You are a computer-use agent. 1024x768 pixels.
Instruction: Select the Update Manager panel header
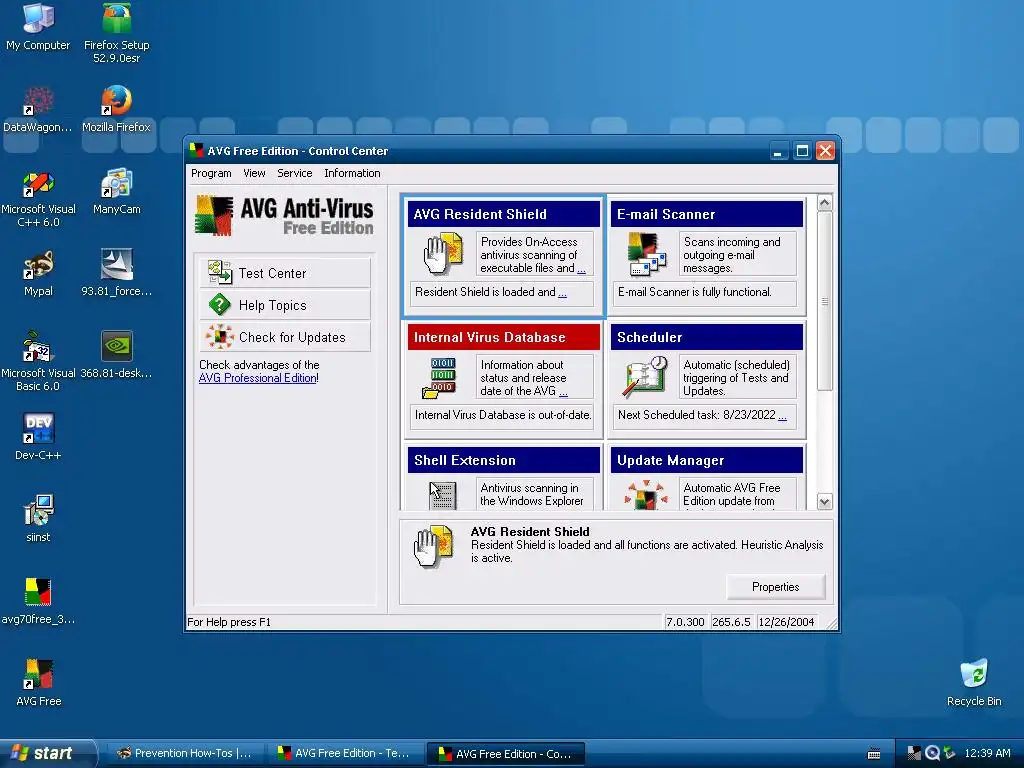pos(707,460)
